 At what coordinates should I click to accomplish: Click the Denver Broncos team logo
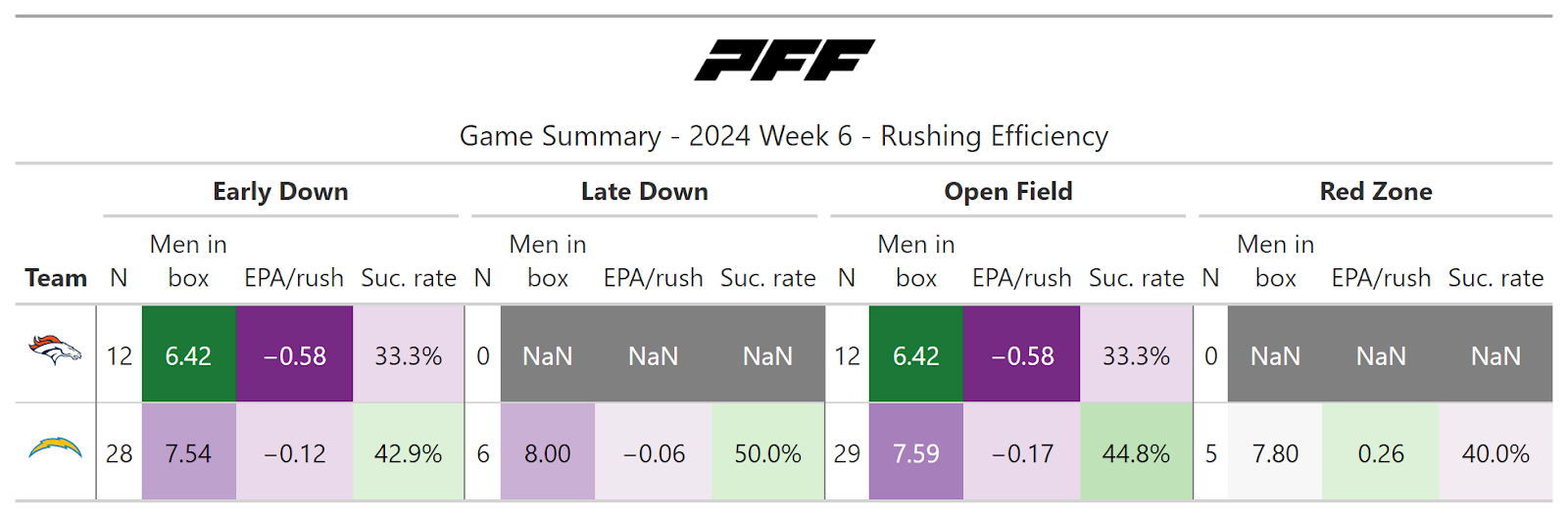pyautogui.click(x=55, y=350)
